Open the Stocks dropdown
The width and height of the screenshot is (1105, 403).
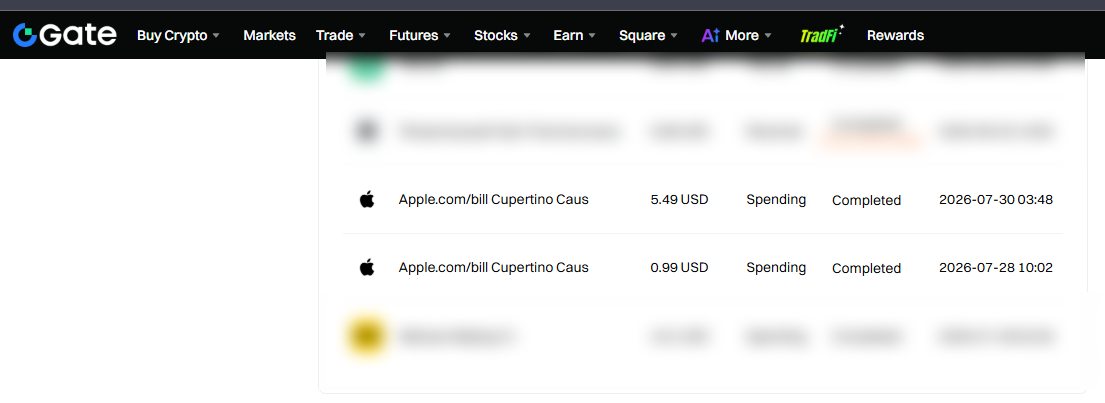tap(502, 35)
